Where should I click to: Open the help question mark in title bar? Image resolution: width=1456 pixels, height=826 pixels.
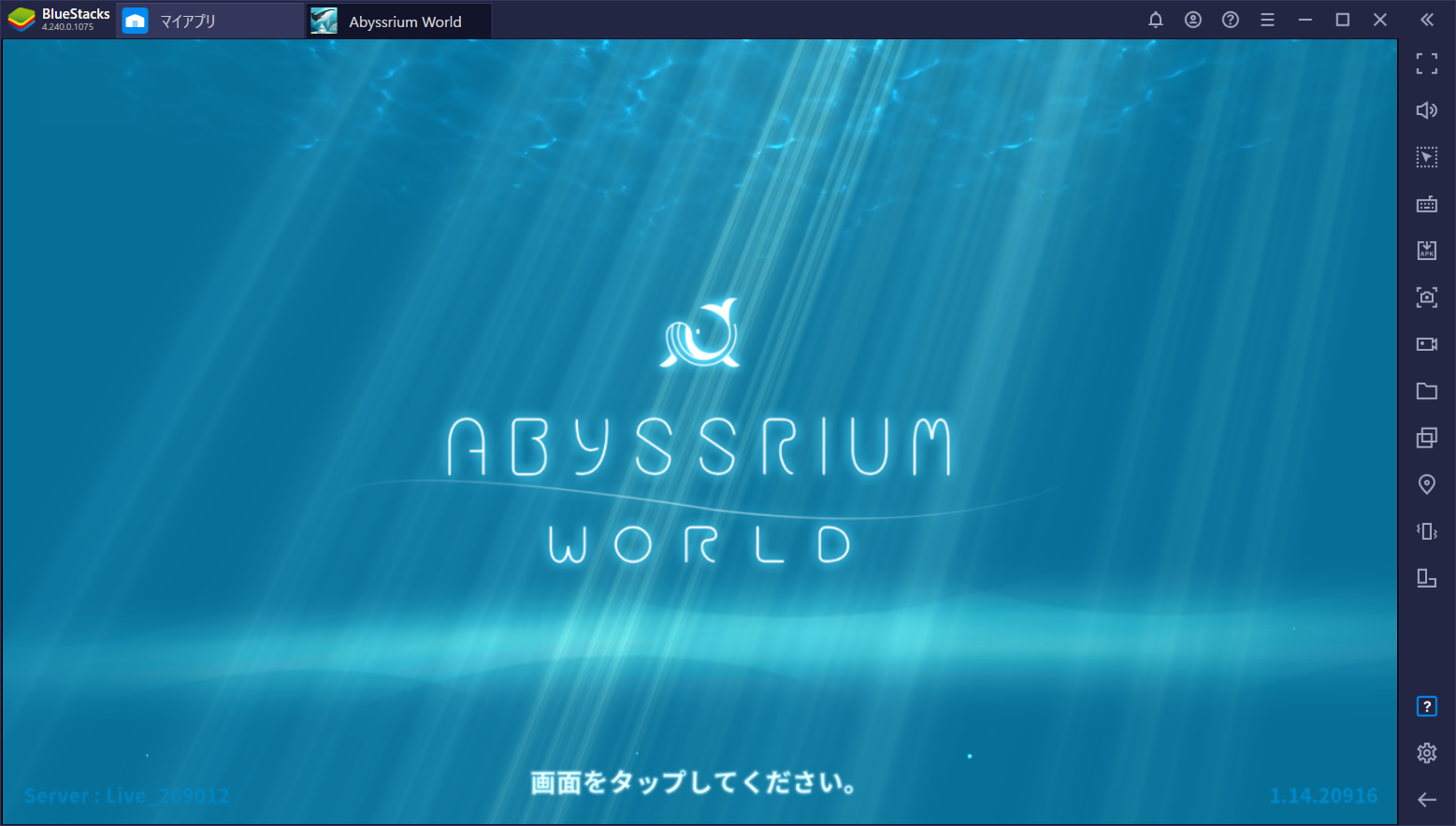pos(1231,20)
